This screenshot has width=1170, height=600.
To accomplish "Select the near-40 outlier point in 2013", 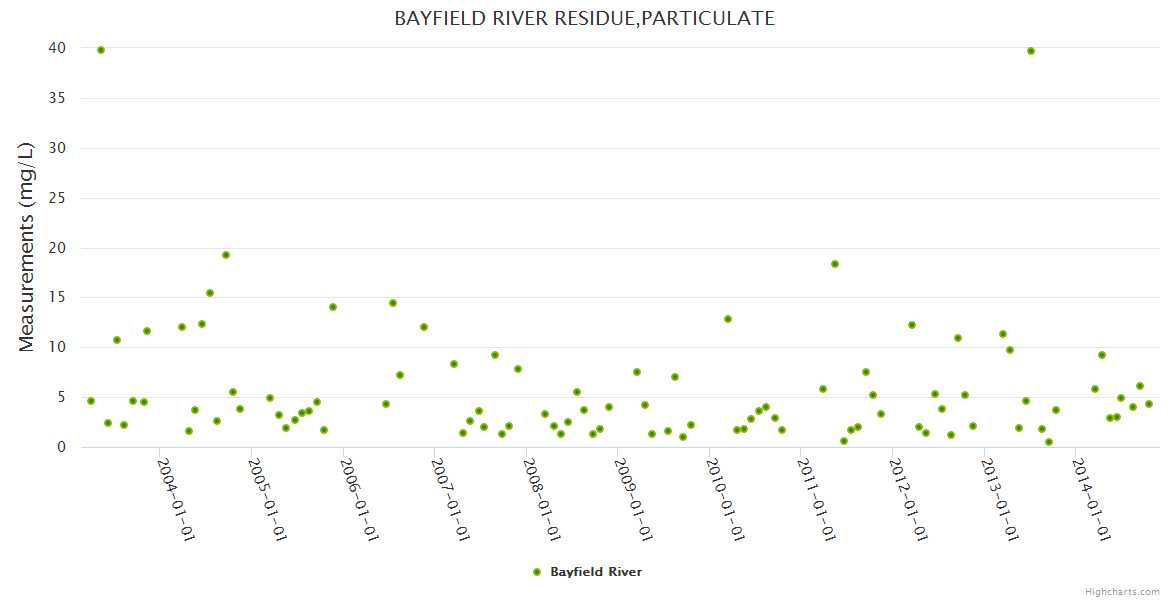I will tap(1031, 51).
